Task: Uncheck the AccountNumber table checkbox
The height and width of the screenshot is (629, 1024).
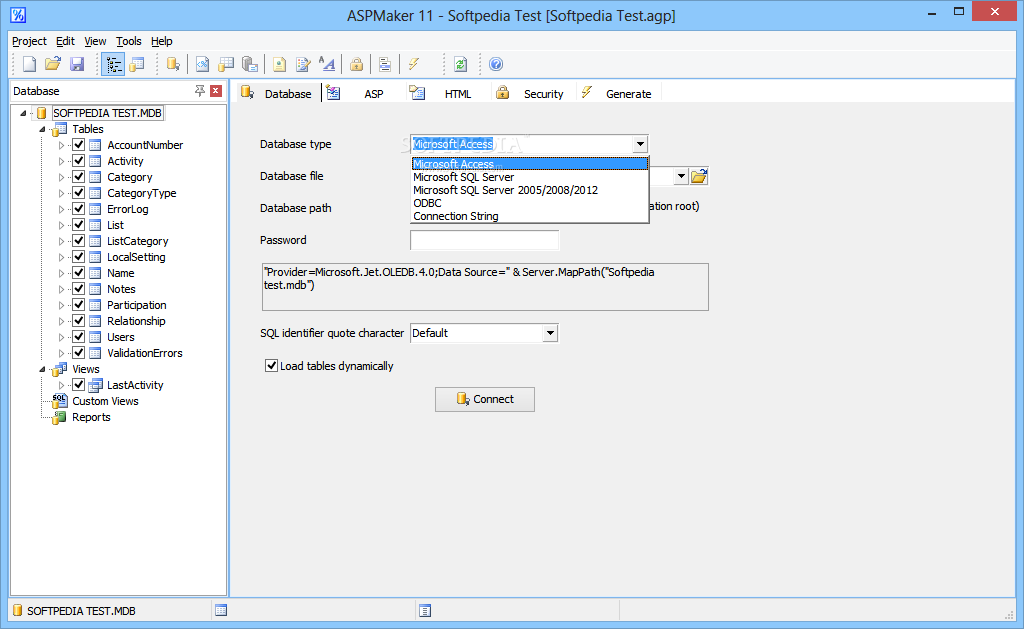Action: [x=79, y=144]
